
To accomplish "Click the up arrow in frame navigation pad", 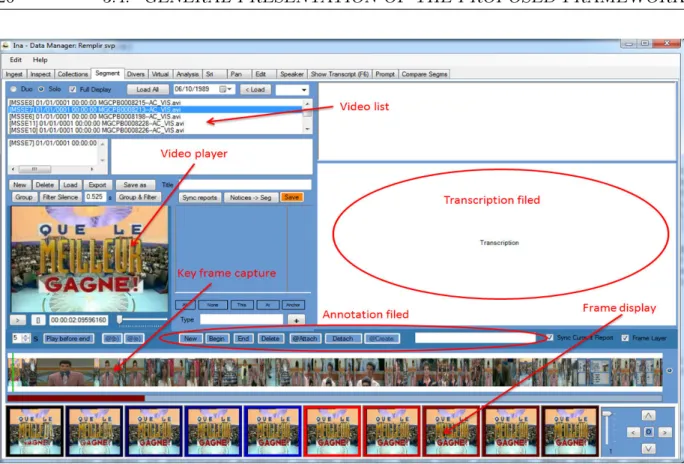I will [648, 415].
